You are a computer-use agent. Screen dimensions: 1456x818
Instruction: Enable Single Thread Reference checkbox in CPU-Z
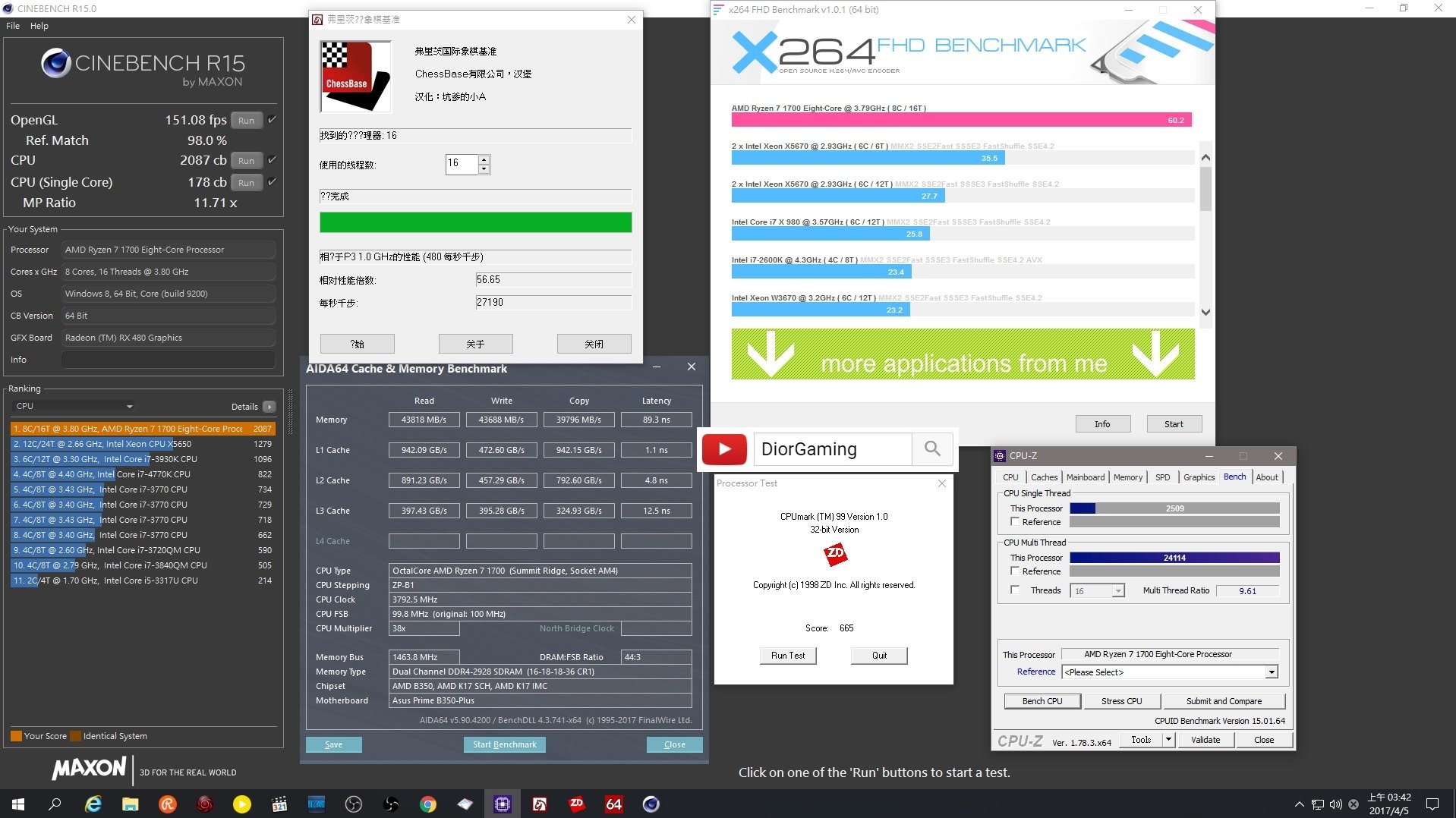pos(1015,522)
